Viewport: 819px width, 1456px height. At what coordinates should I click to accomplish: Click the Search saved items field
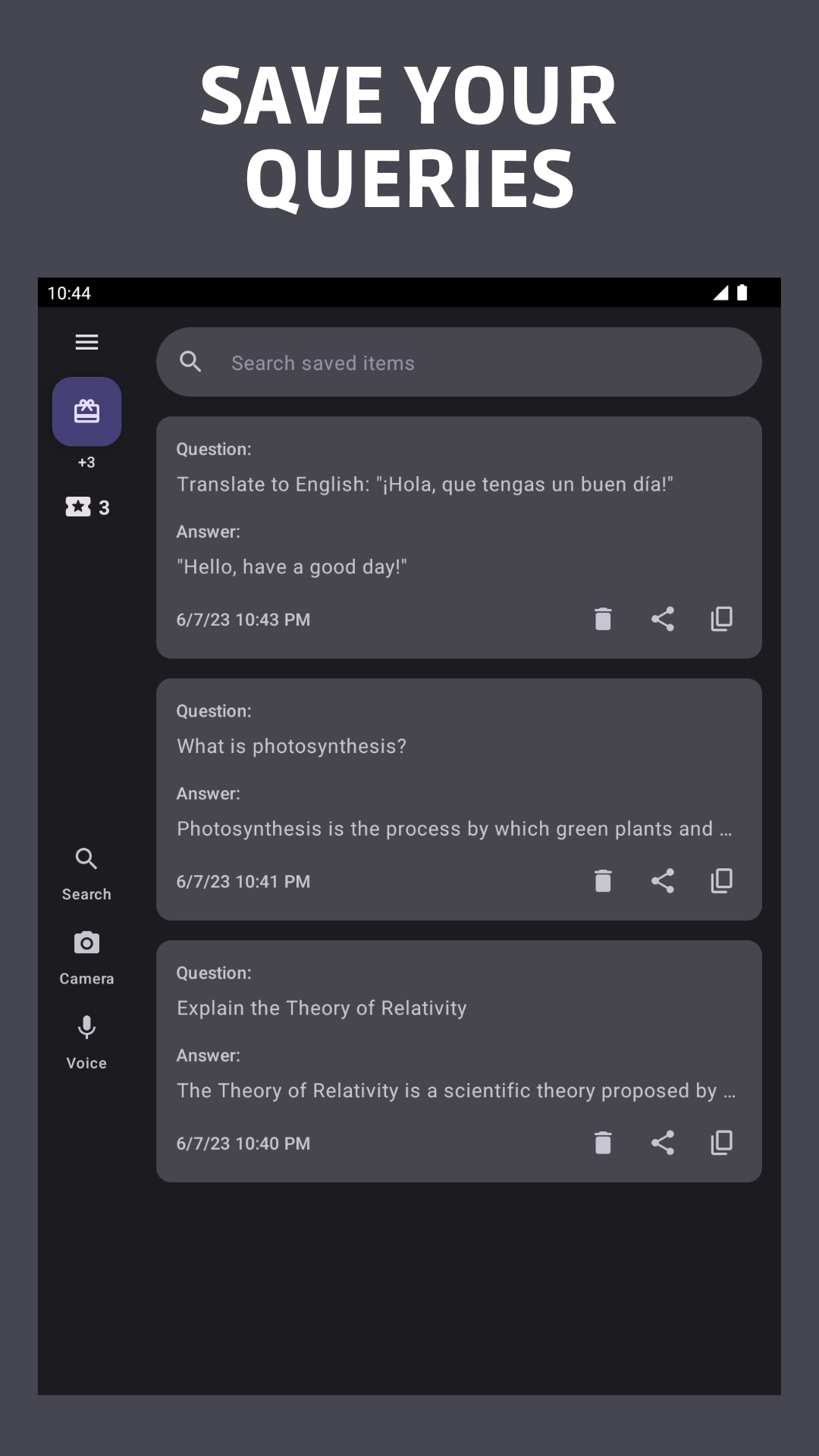tap(459, 362)
